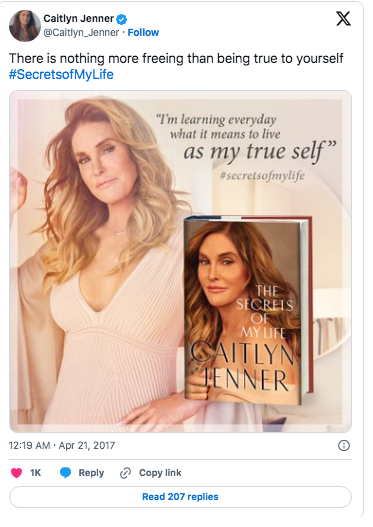The height and width of the screenshot is (527, 373).
Task: Click the blue verified badge beside the name
Action: click(x=121, y=19)
